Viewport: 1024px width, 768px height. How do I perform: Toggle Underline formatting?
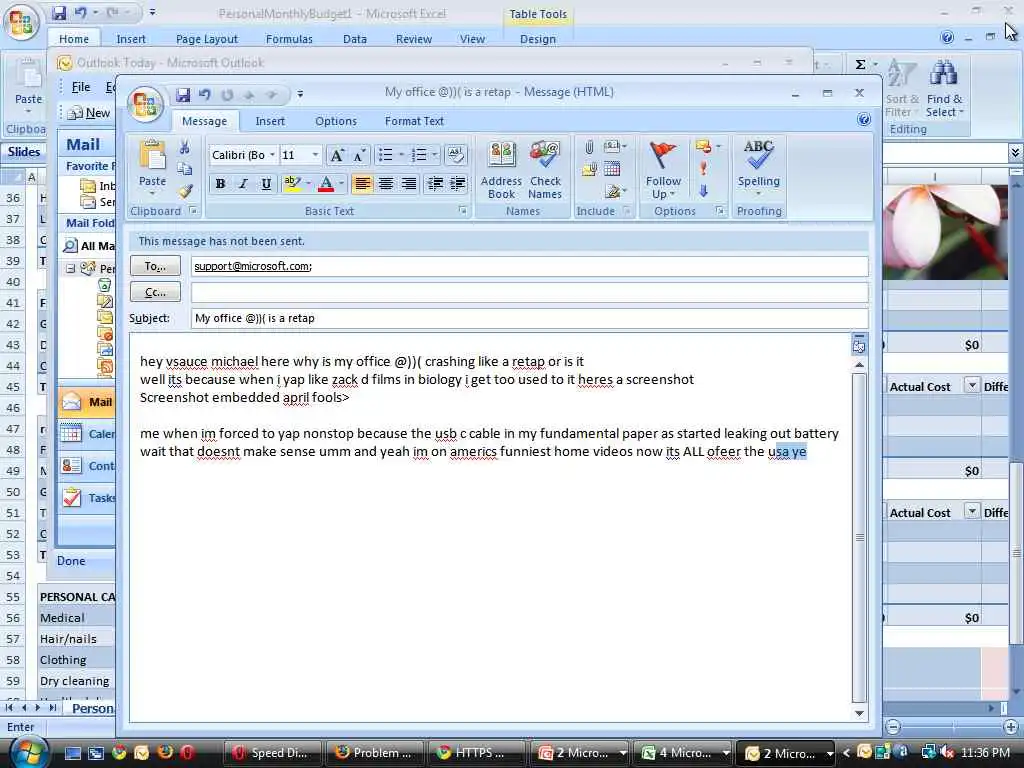[266, 184]
